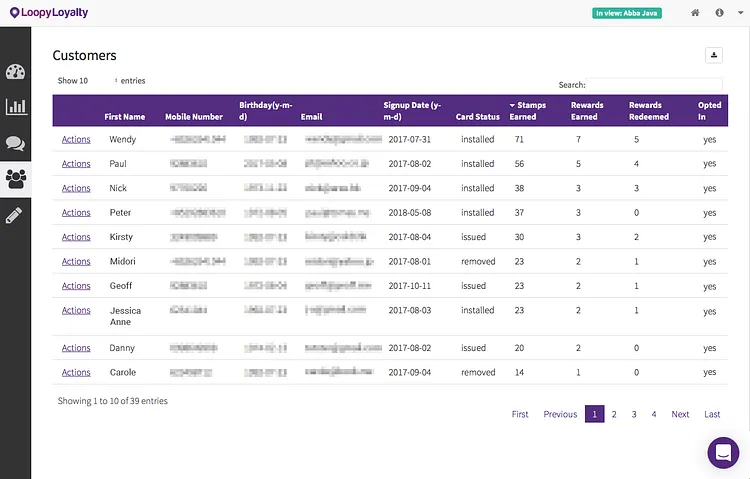Open Actions link for Danny
750x479 pixels.
[76, 348]
